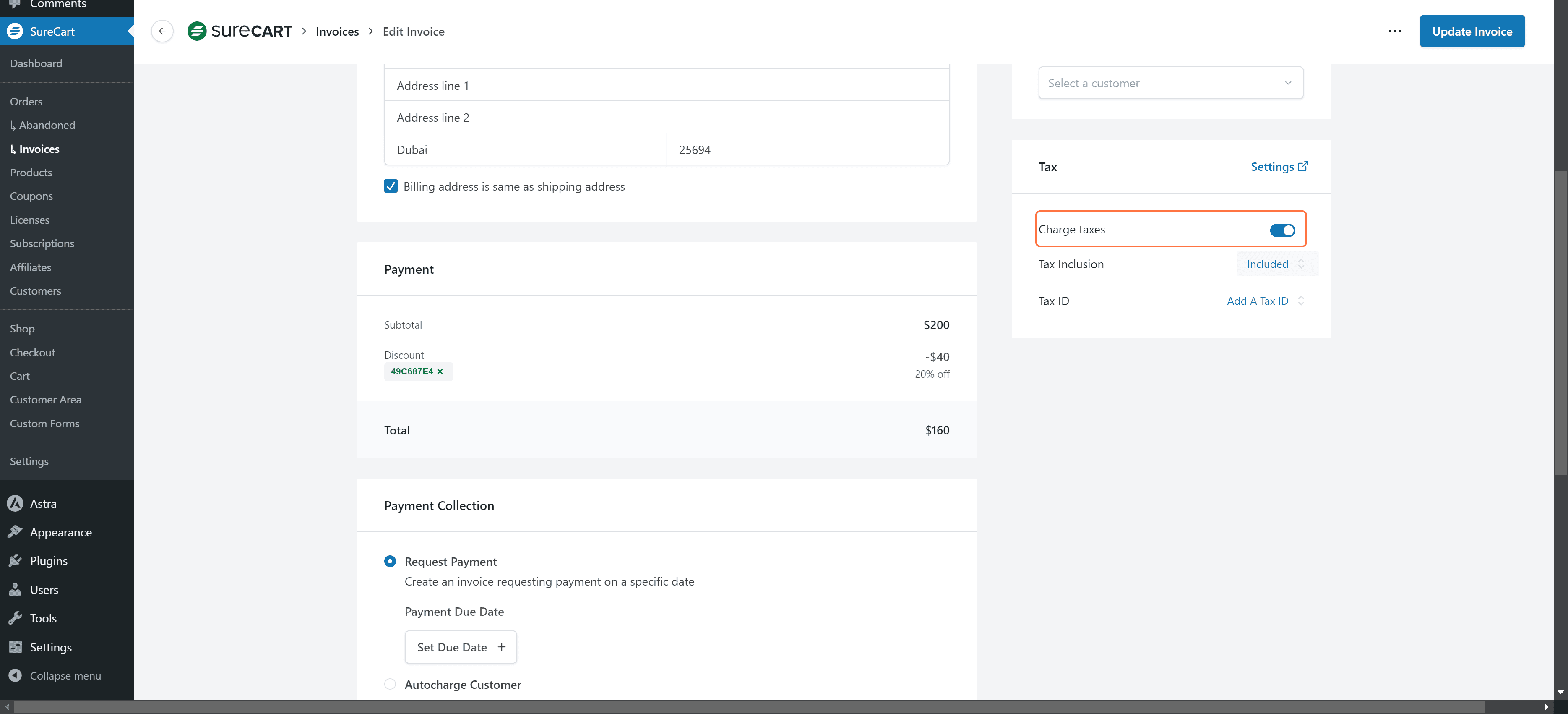Screen dimensions: 1568x714
Task: Click the SureCart logo in header
Action: point(239,31)
